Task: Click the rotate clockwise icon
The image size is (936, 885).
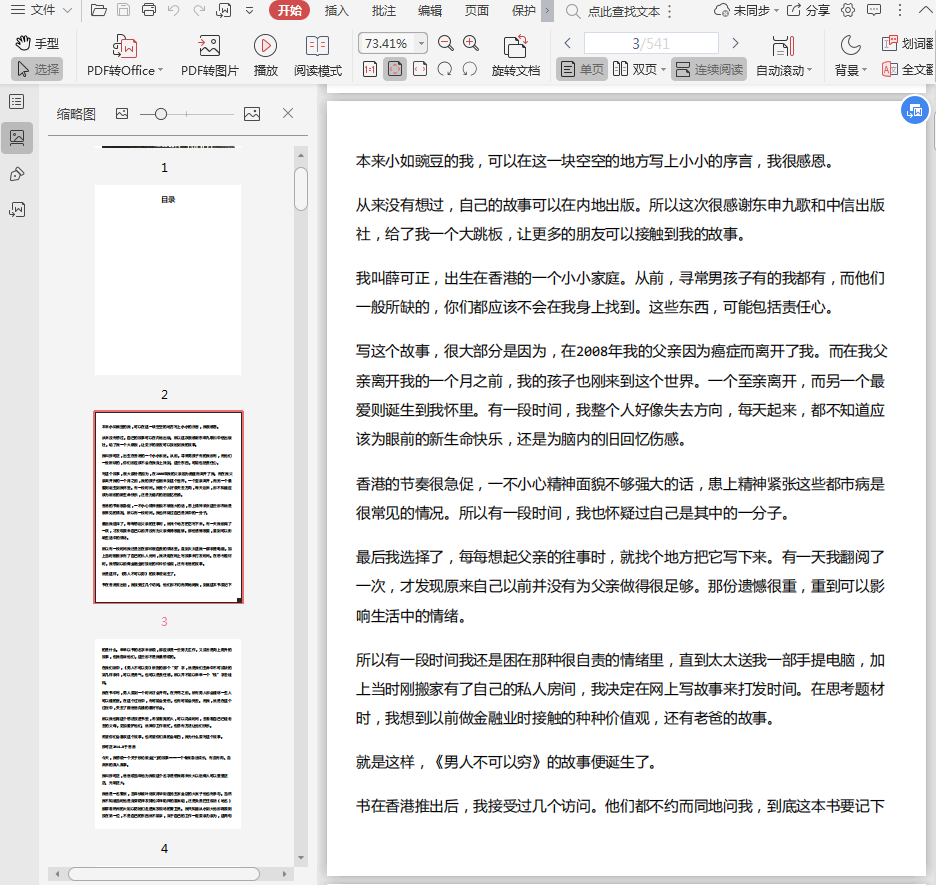Action: (470, 69)
